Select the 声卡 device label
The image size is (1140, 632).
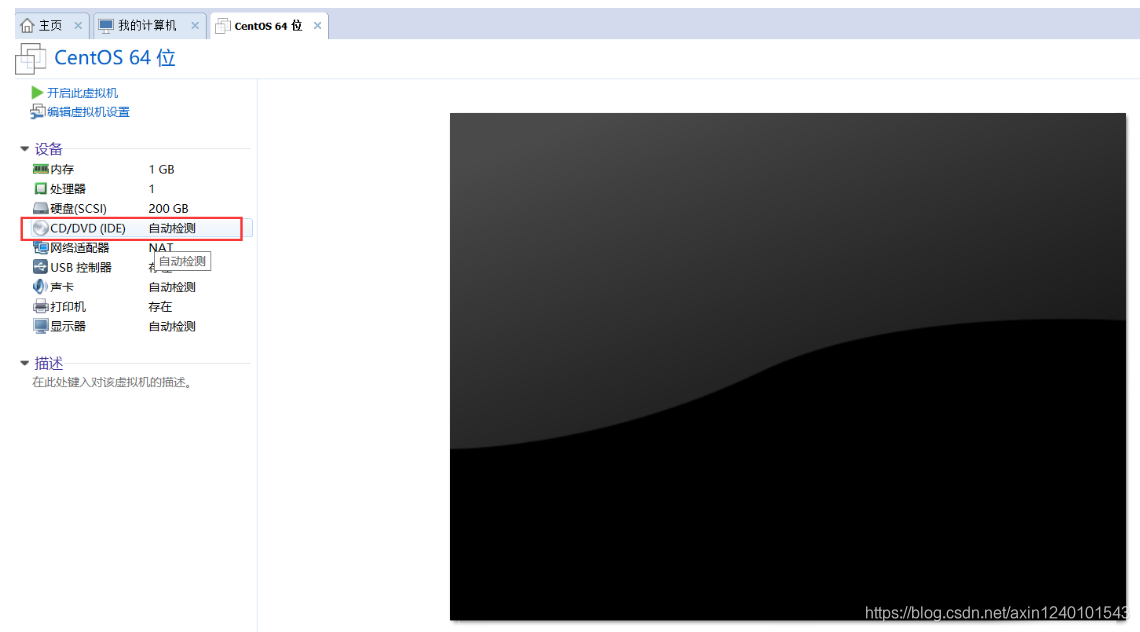(x=62, y=287)
